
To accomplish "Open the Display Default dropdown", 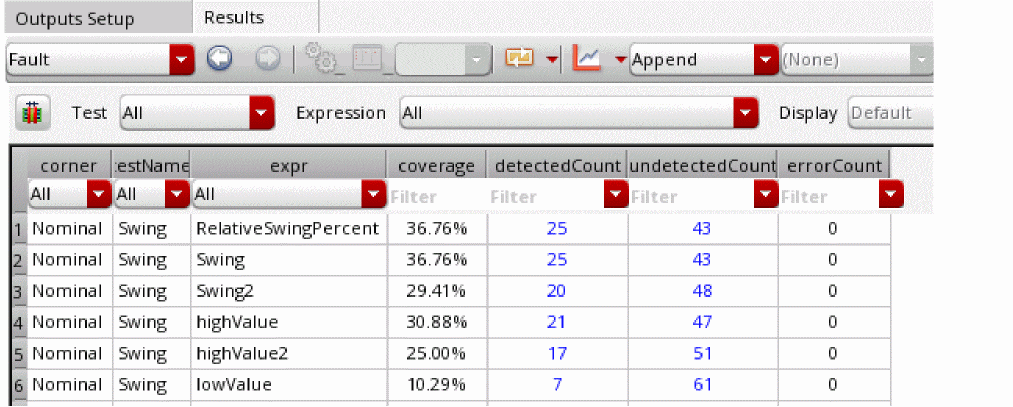I will point(890,113).
